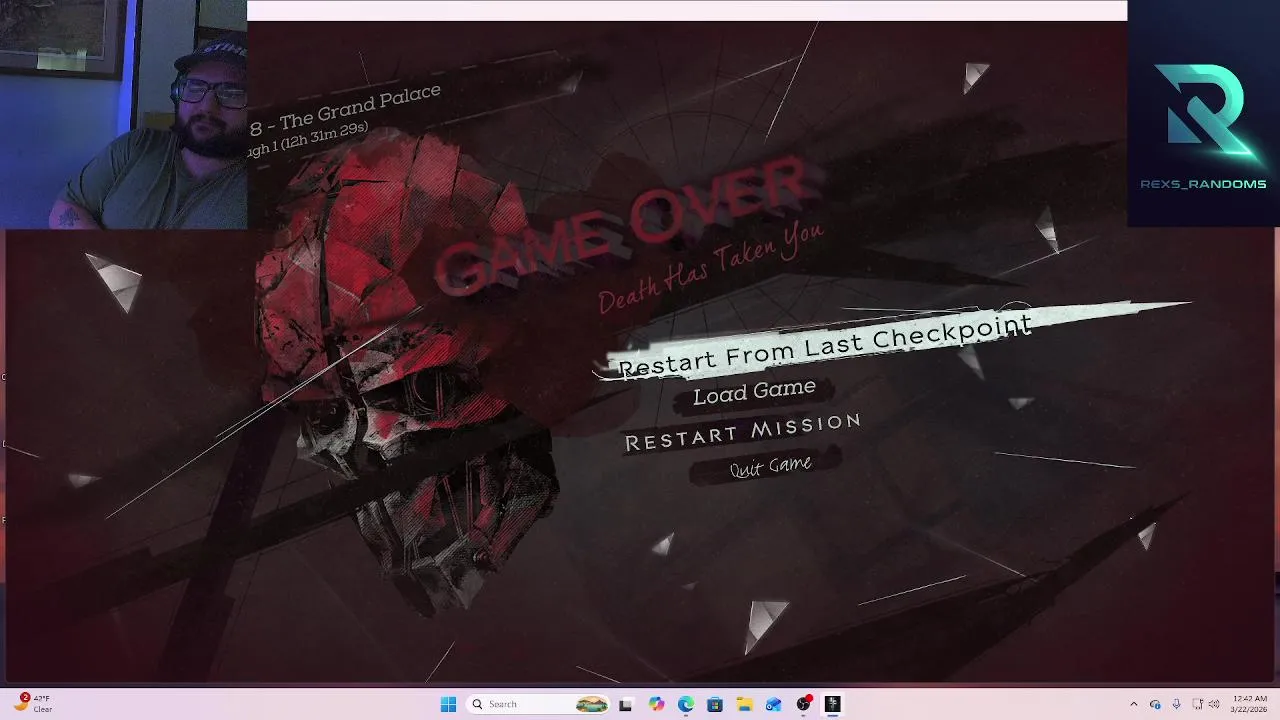The image size is (1280, 720).
Task: Open the Windows Start menu
Action: [x=448, y=704]
